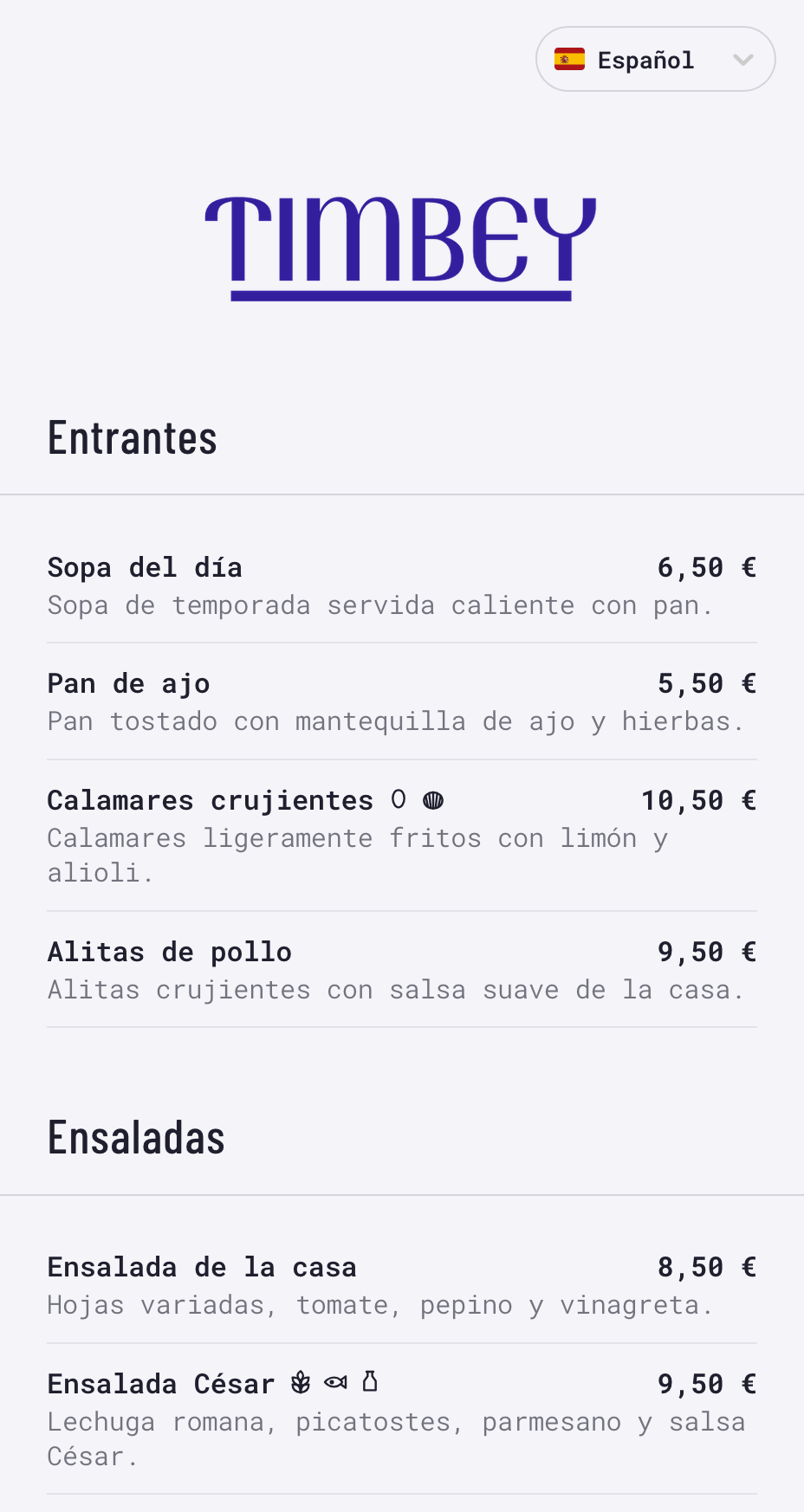804x1512 pixels.
Task: Open the Alitas de pollo dish
Action: click(169, 953)
